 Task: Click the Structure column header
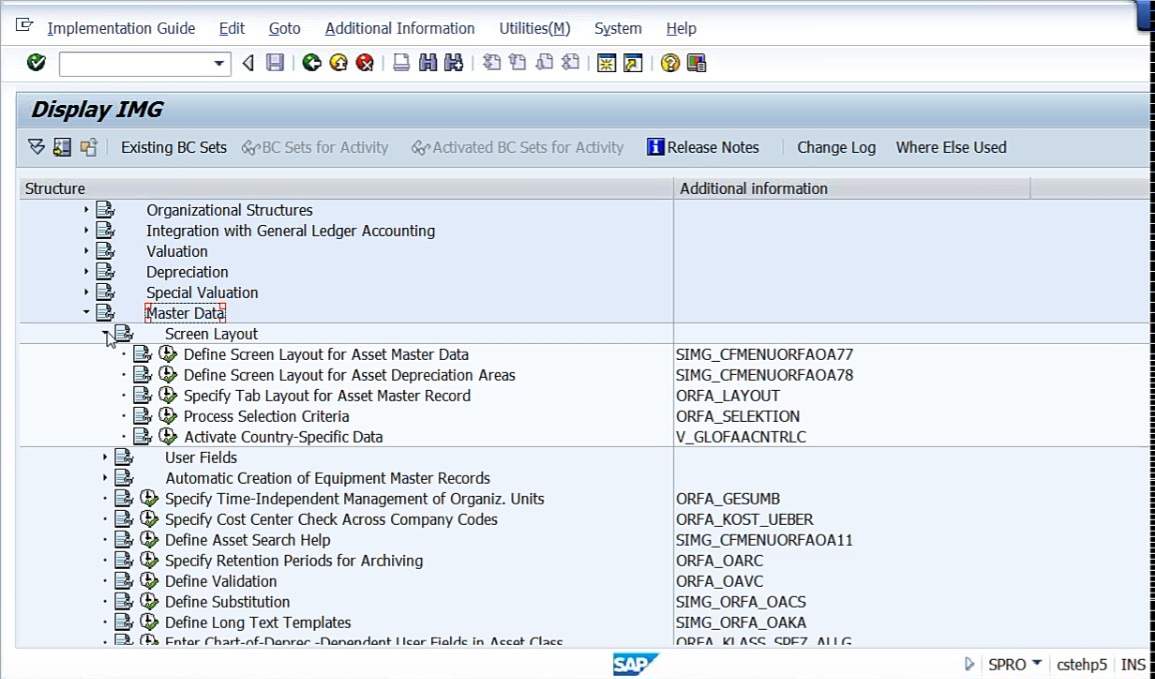tap(346, 189)
